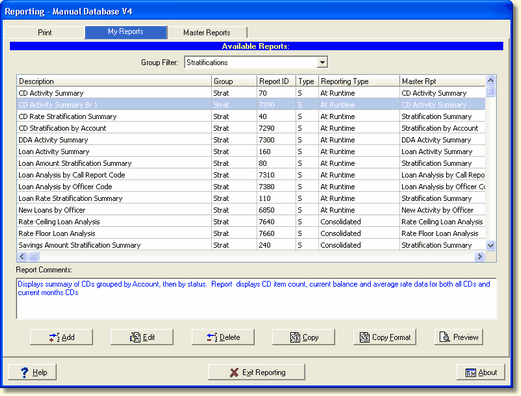
Task: Click the red X Exit Reporting icon
Action: pyautogui.click(x=234, y=372)
